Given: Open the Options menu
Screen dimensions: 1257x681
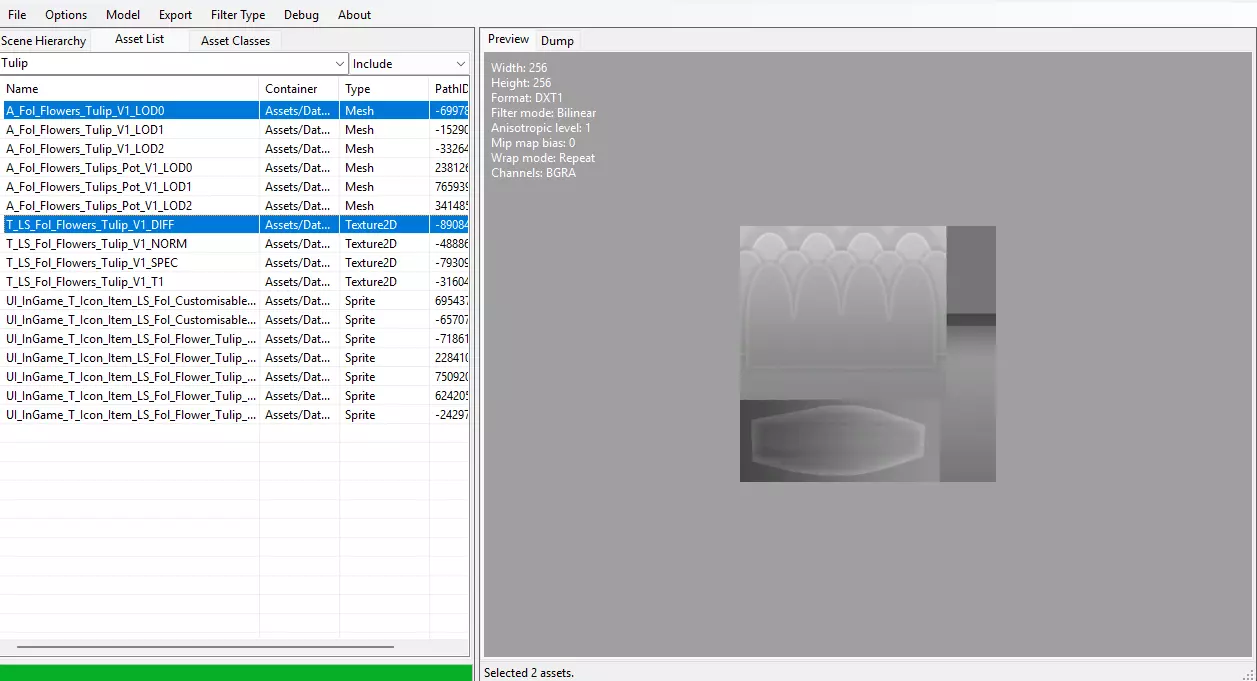Looking at the screenshot, I should (66, 15).
